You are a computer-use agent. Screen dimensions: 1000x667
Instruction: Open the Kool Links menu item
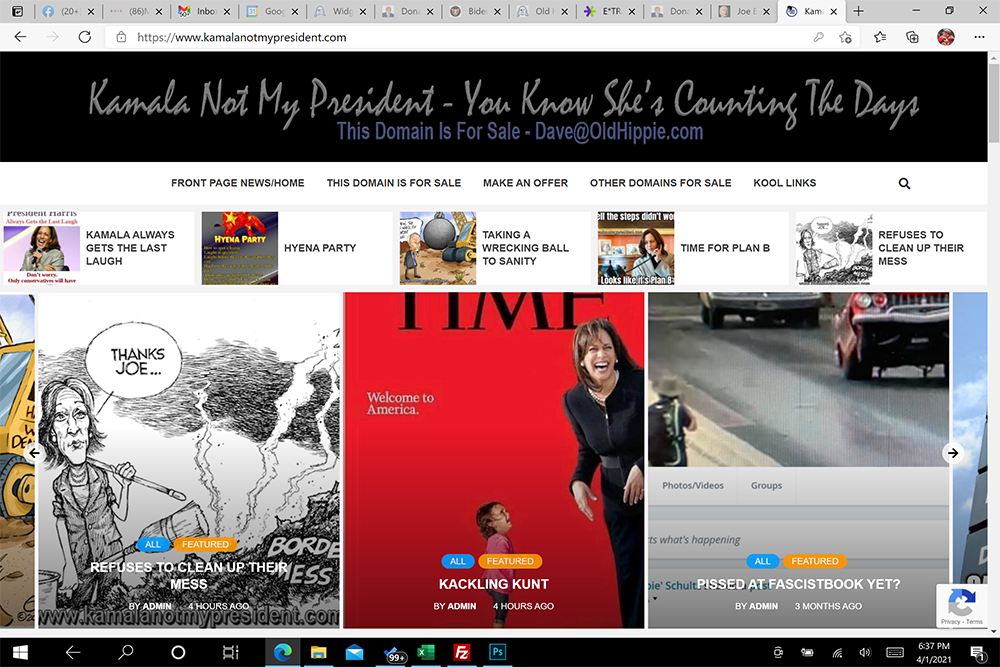784,183
